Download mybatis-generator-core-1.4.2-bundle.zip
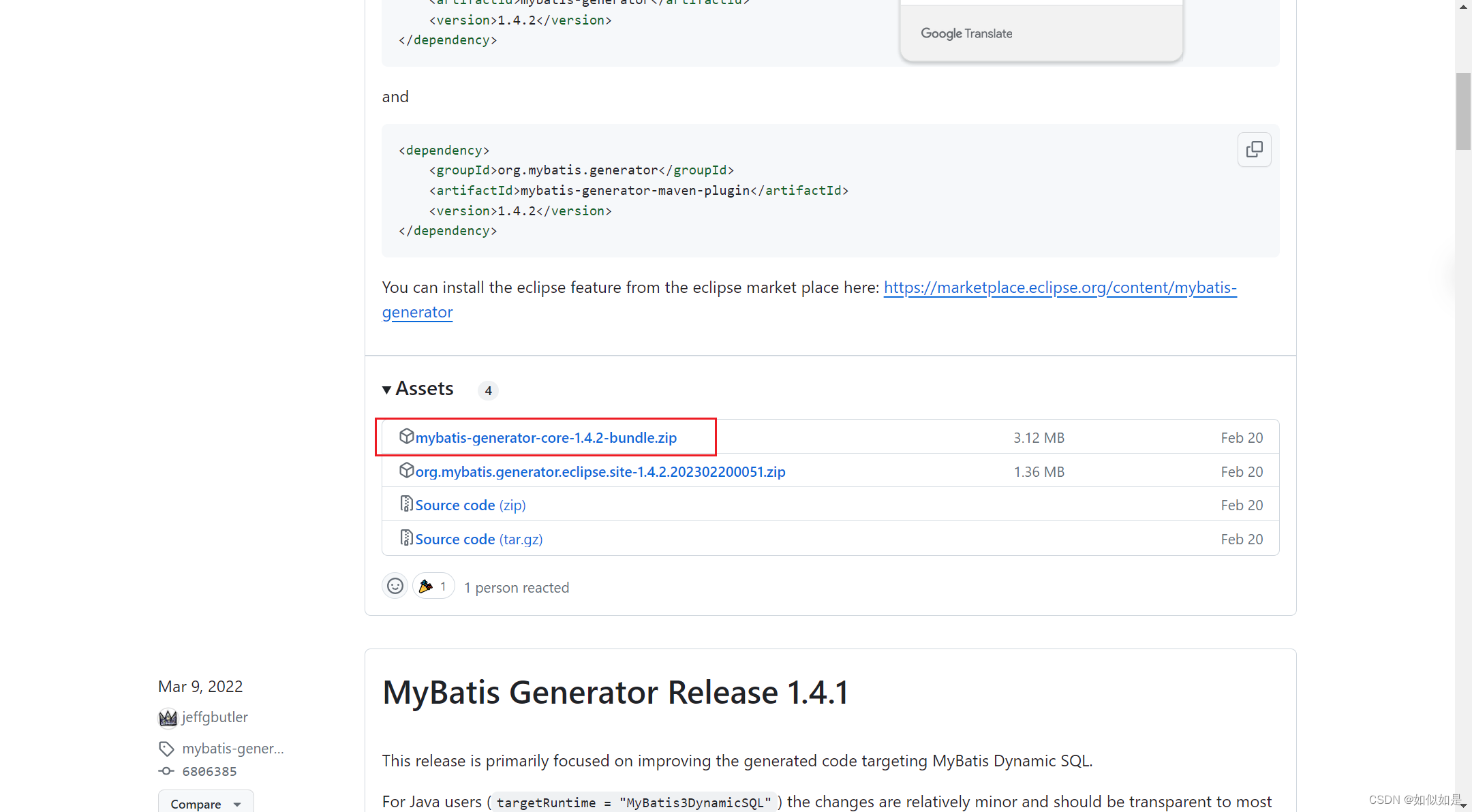The height and width of the screenshot is (812, 1472). (546, 438)
